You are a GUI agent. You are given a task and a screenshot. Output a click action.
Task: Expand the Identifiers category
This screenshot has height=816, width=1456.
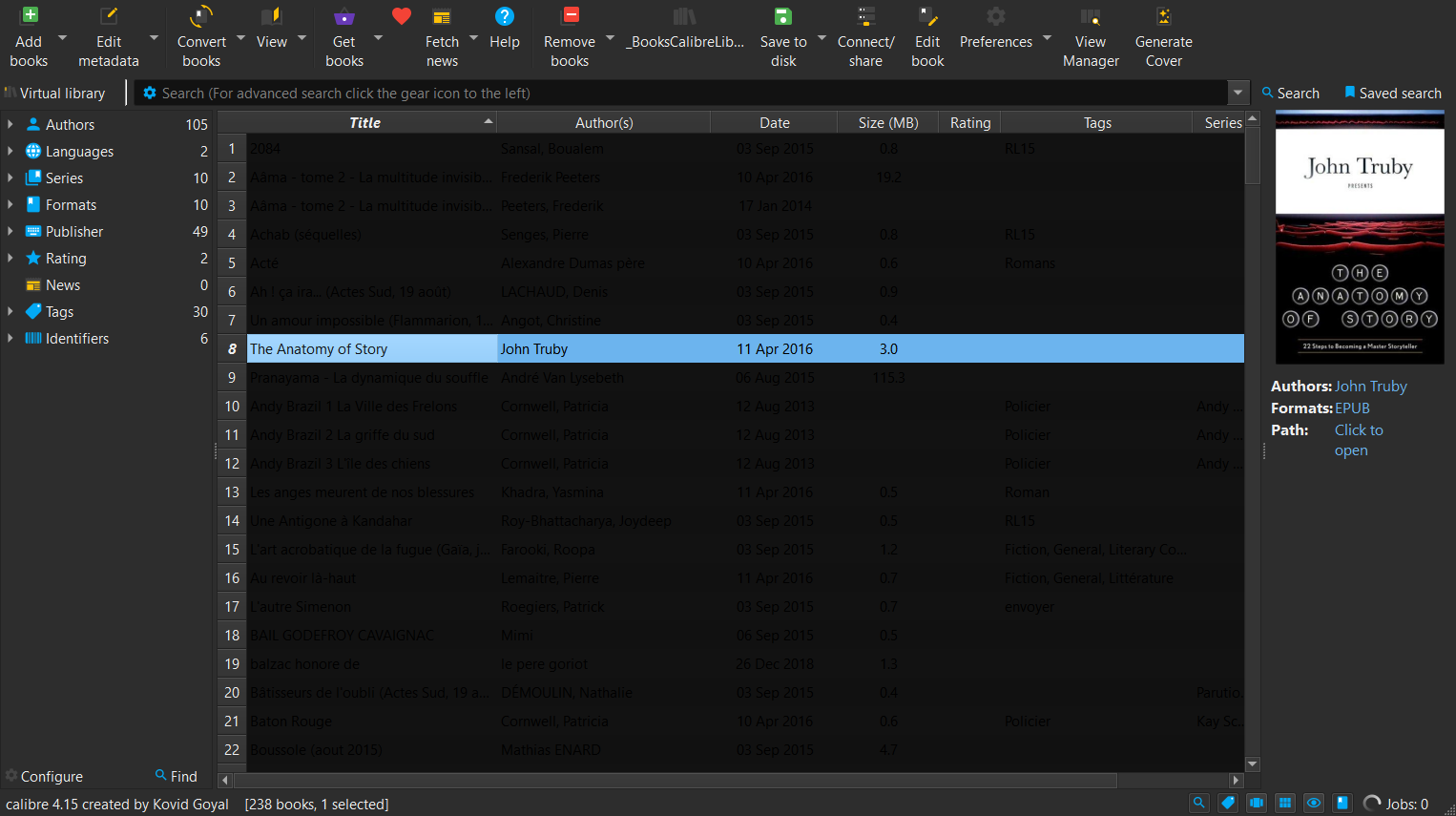tap(10, 338)
